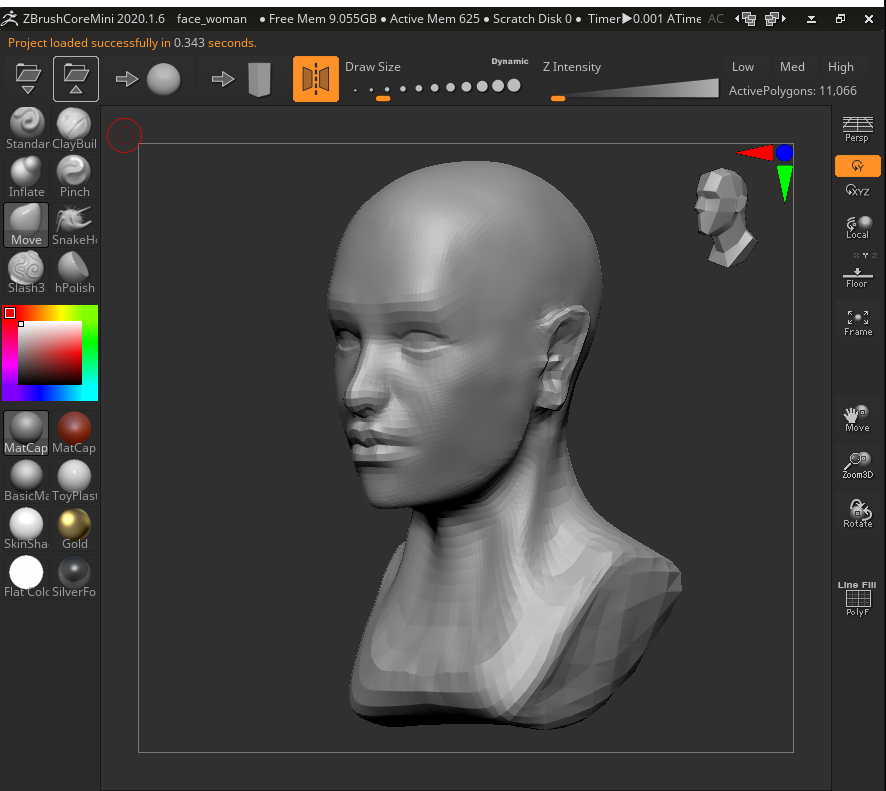Select the Pinch brush

[74, 176]
